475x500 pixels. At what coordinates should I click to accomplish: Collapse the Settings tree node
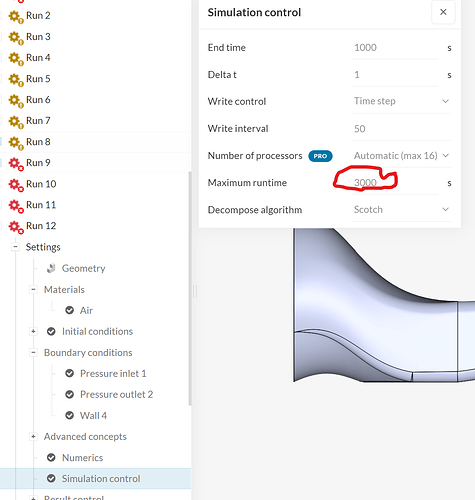point(15,247)
